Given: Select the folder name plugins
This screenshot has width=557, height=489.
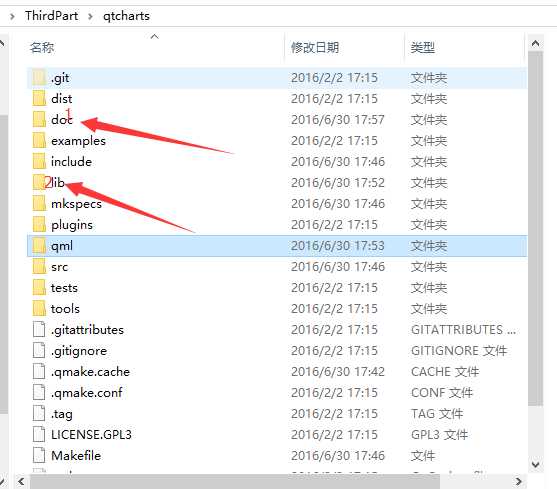Looking at the screenshot, I should coord(72,225).
